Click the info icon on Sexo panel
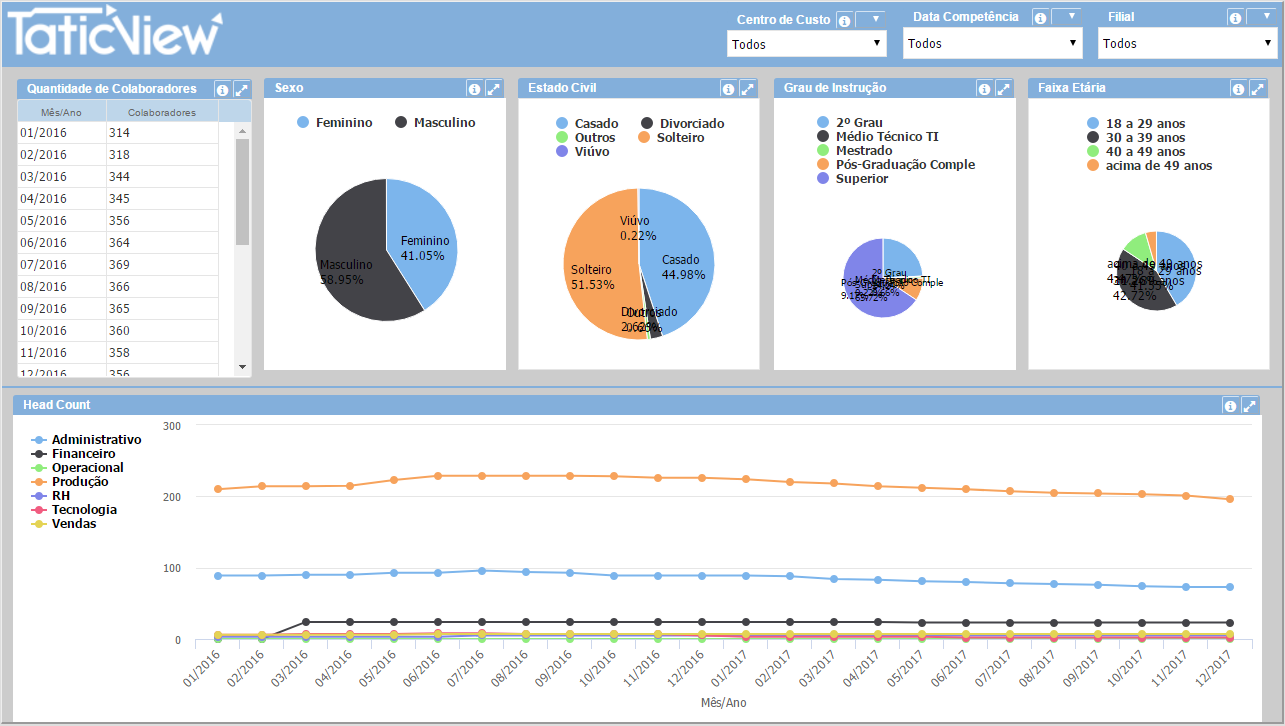This screenshot has width=1285, height=726. coord(475,89)
